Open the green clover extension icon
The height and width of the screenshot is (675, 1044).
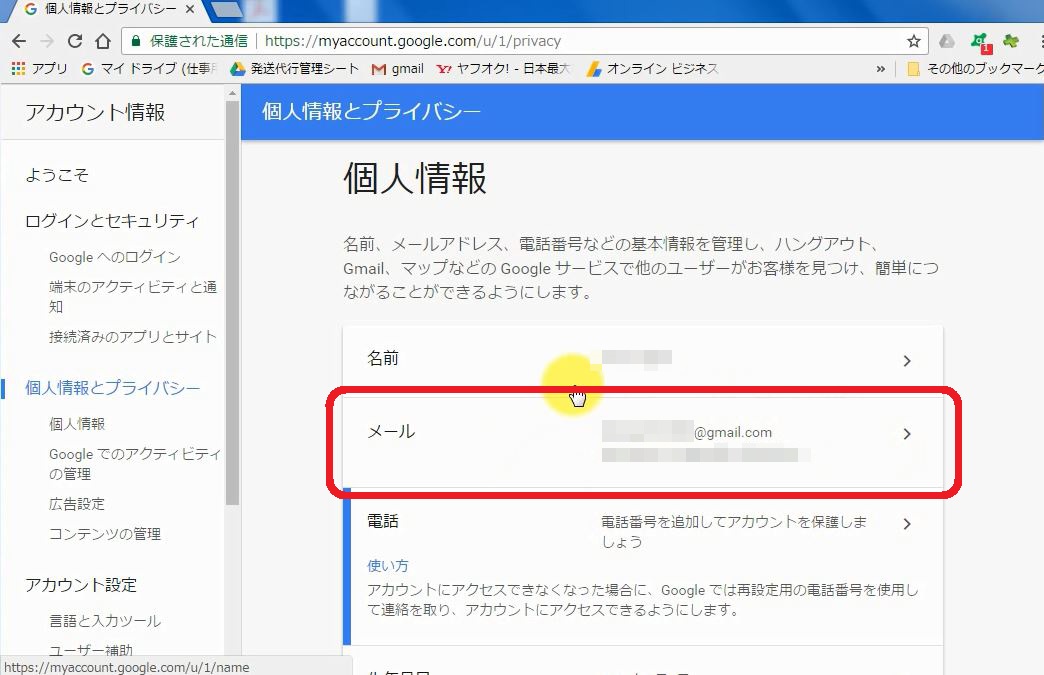click(1011, 41)
